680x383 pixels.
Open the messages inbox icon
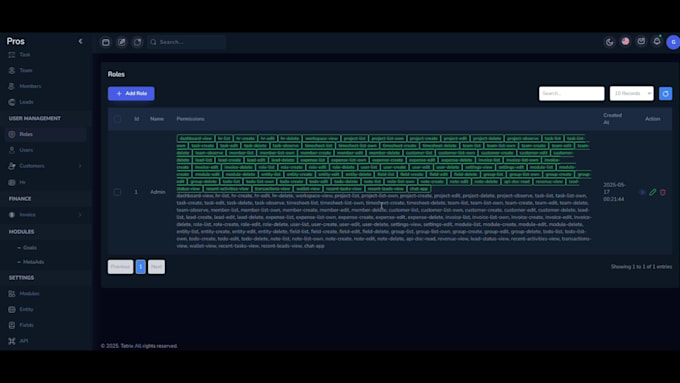(x=641, y=41)
